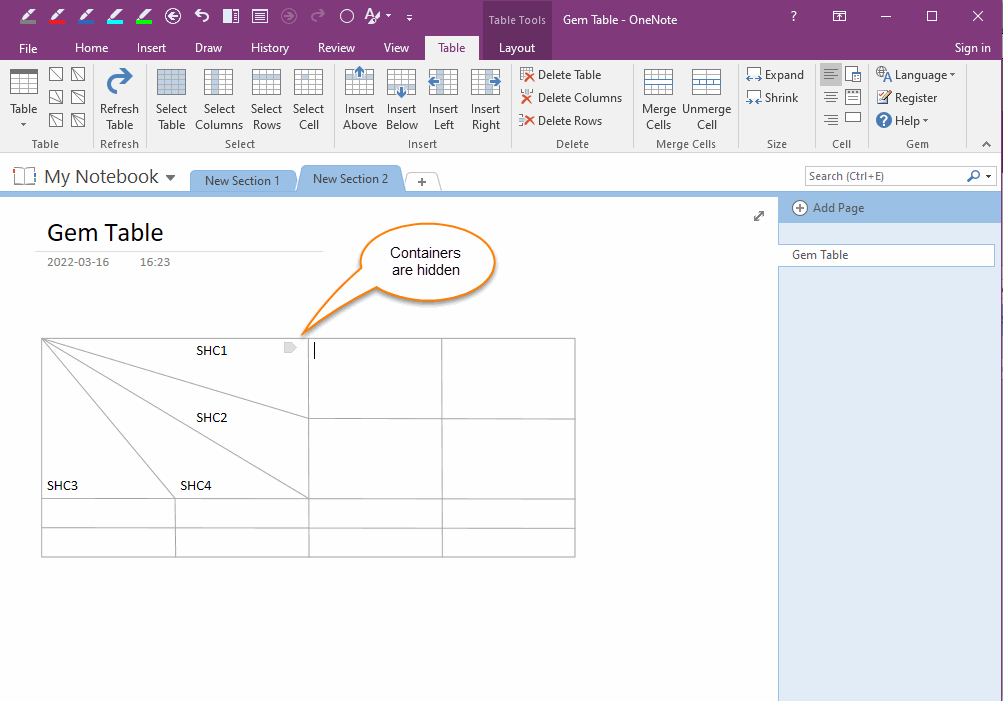
Task: Click Sign in
Action: point(972,48)
